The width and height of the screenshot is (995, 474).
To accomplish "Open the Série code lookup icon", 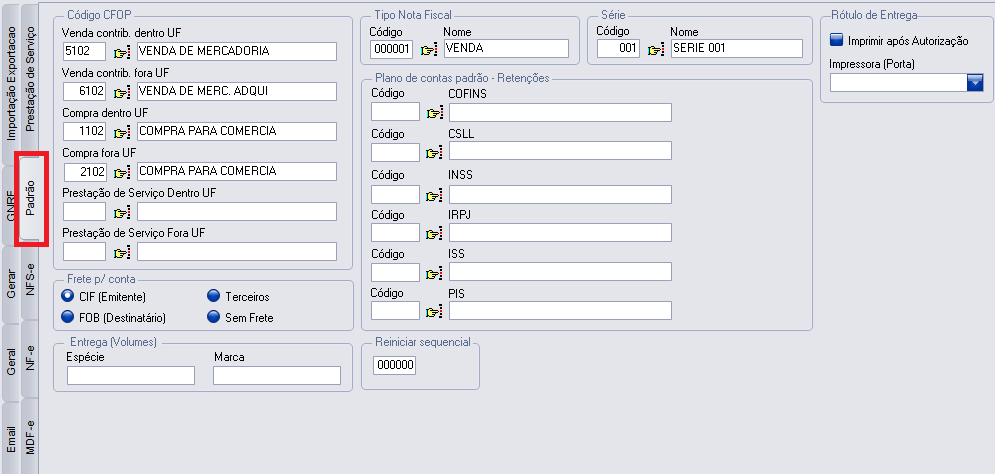I will (x=655, y=50).
